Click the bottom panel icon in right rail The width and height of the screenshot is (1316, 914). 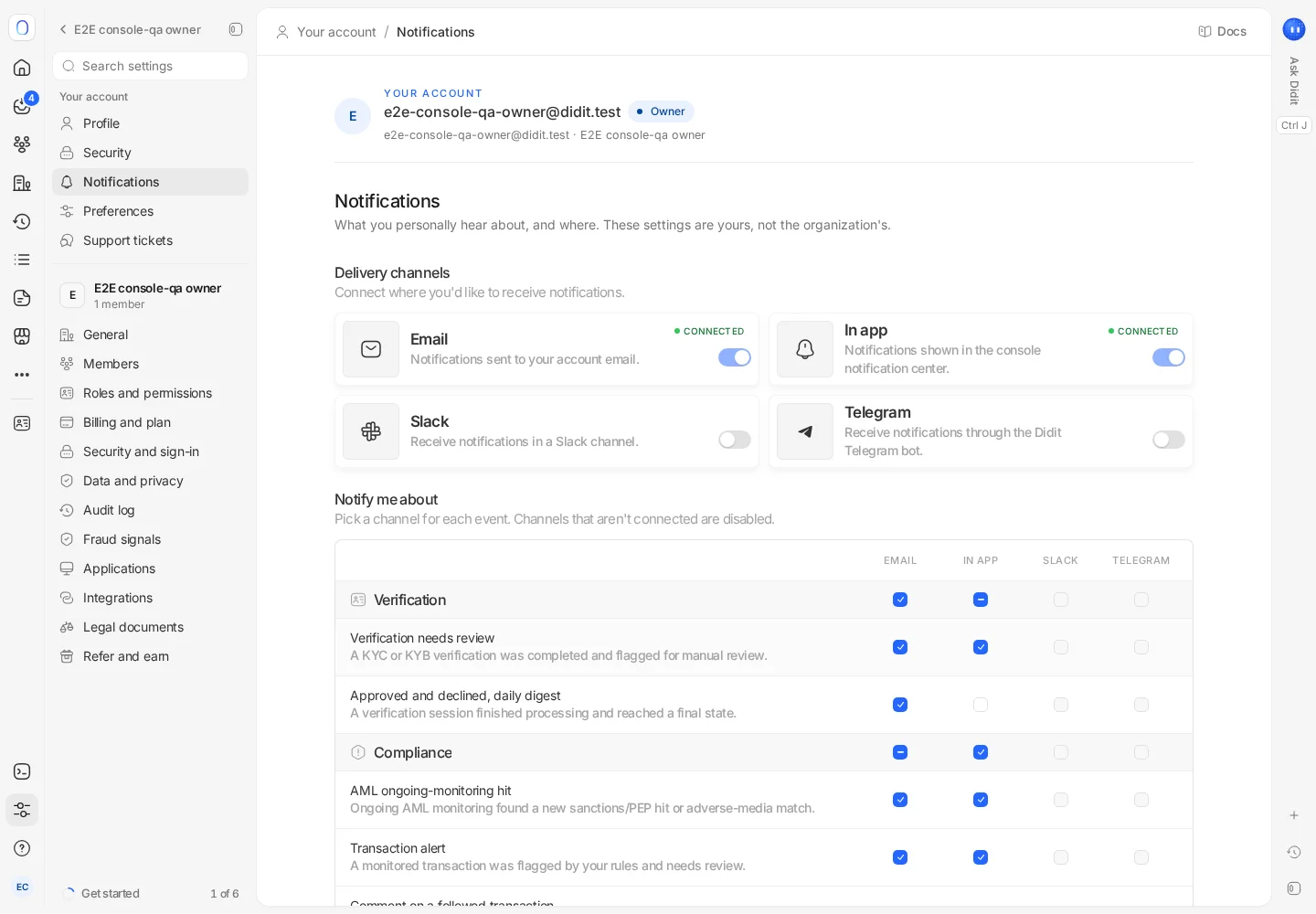1294,888
